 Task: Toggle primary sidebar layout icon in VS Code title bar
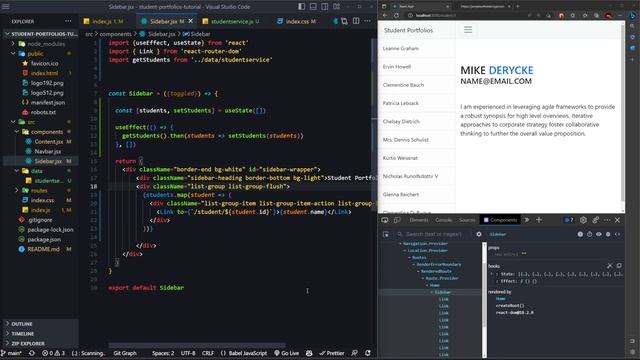click(x=301, y=7)
